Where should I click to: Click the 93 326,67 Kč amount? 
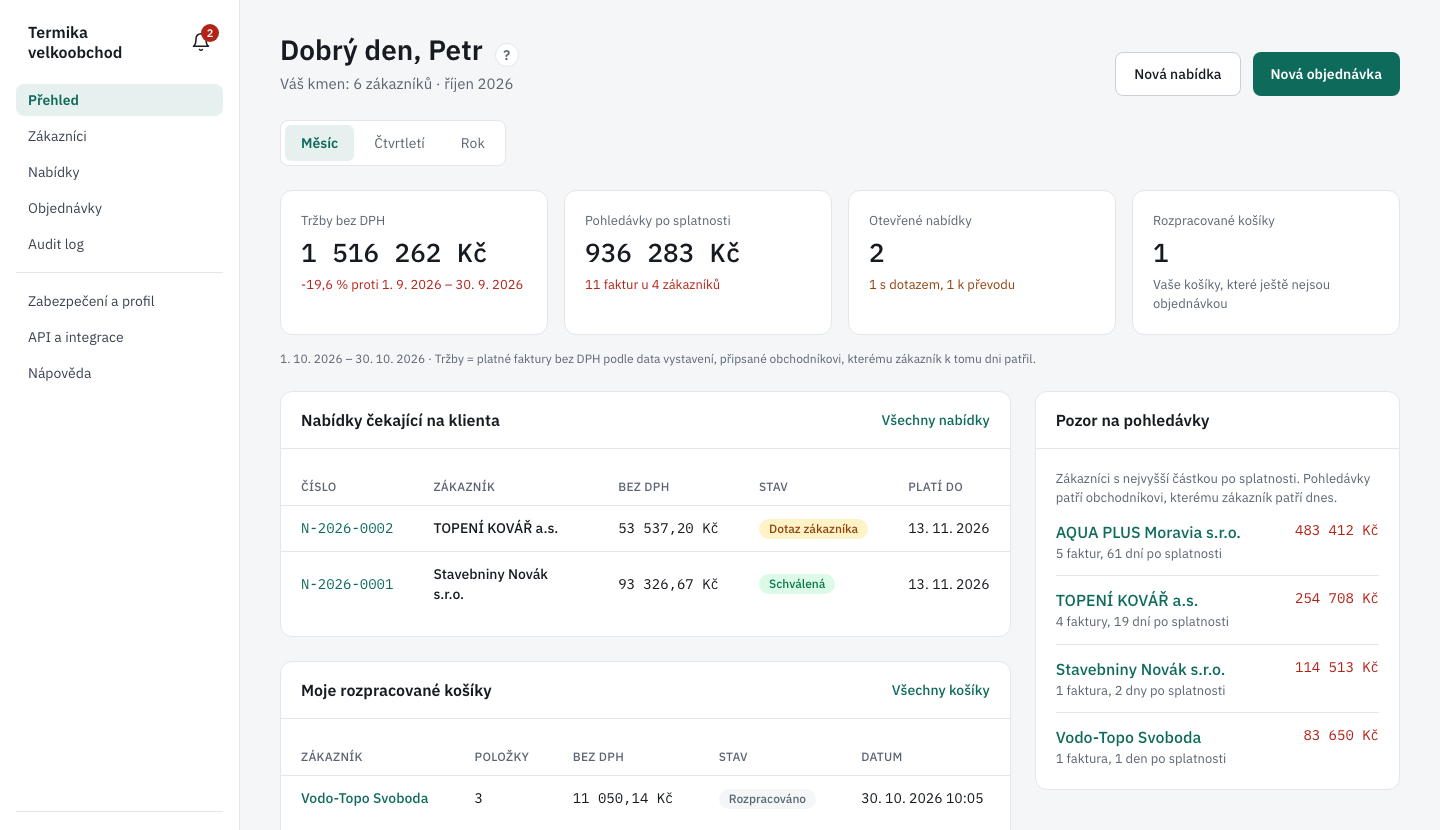668,584
